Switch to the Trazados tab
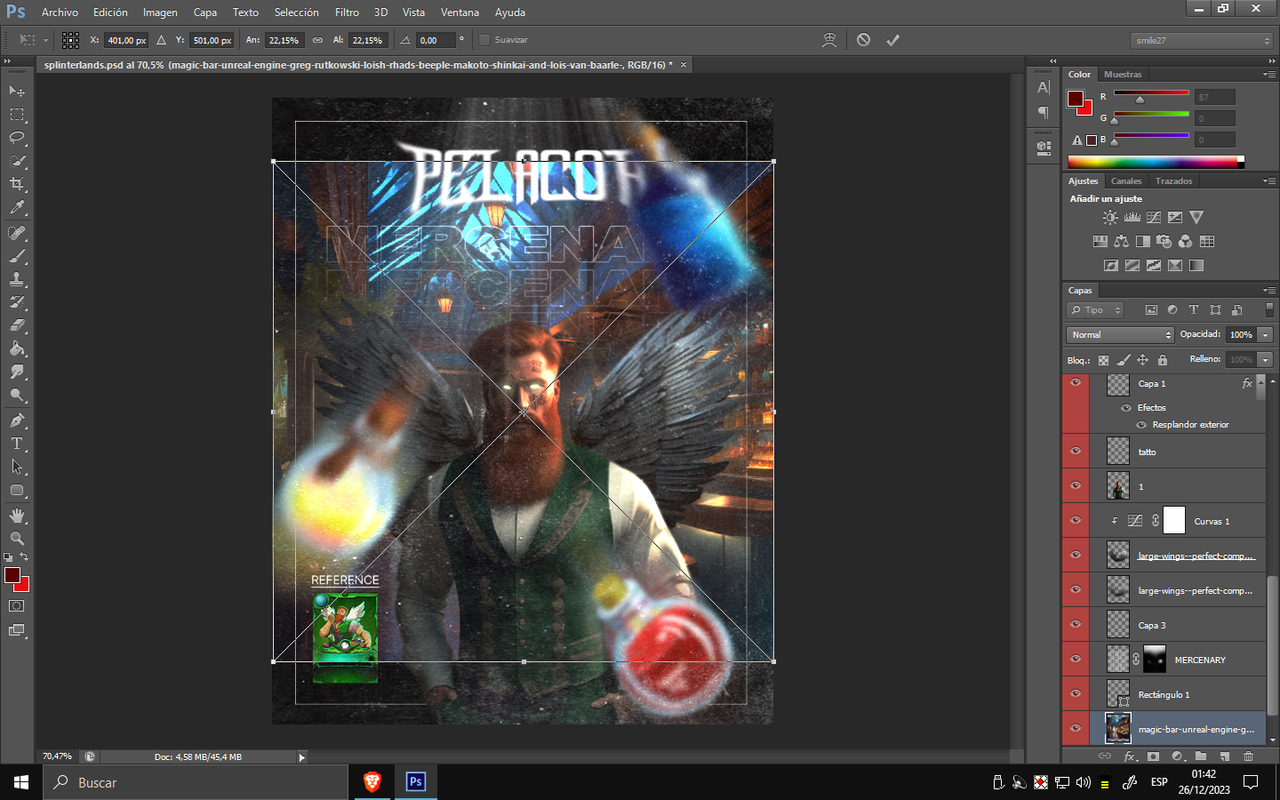The width and height of the screenshot is (1280, 800). pyautogui.click(x=1173, y=181)
